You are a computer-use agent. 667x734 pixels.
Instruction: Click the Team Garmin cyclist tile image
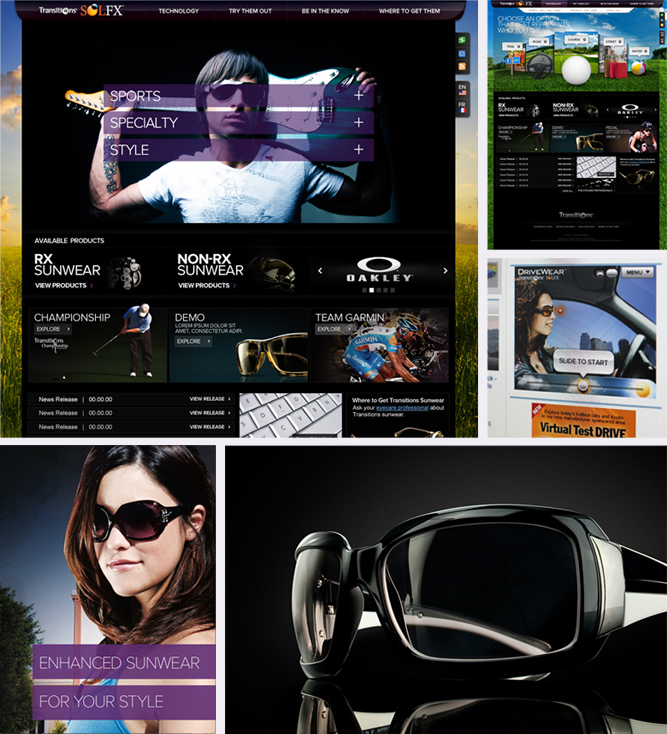point(380,345)
